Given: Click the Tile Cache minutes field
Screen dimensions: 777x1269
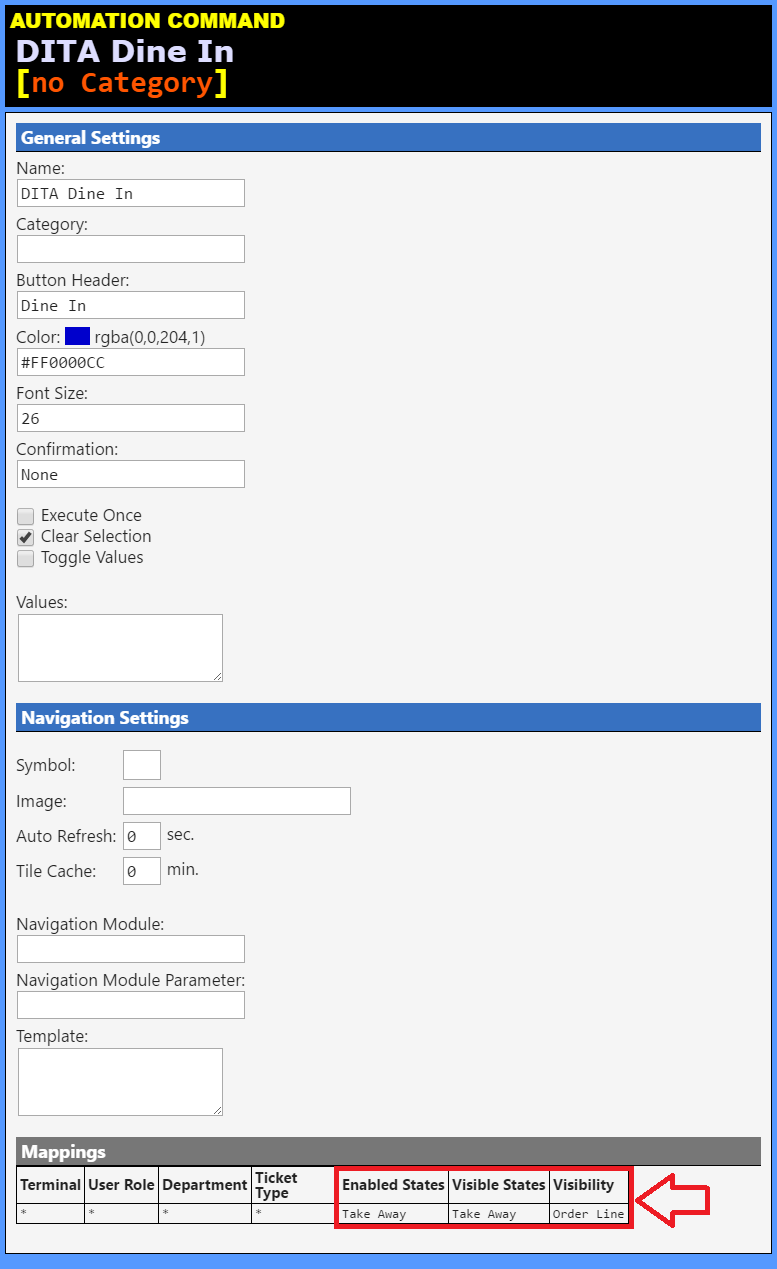Looking at the screenshot, I should [142, 871].
